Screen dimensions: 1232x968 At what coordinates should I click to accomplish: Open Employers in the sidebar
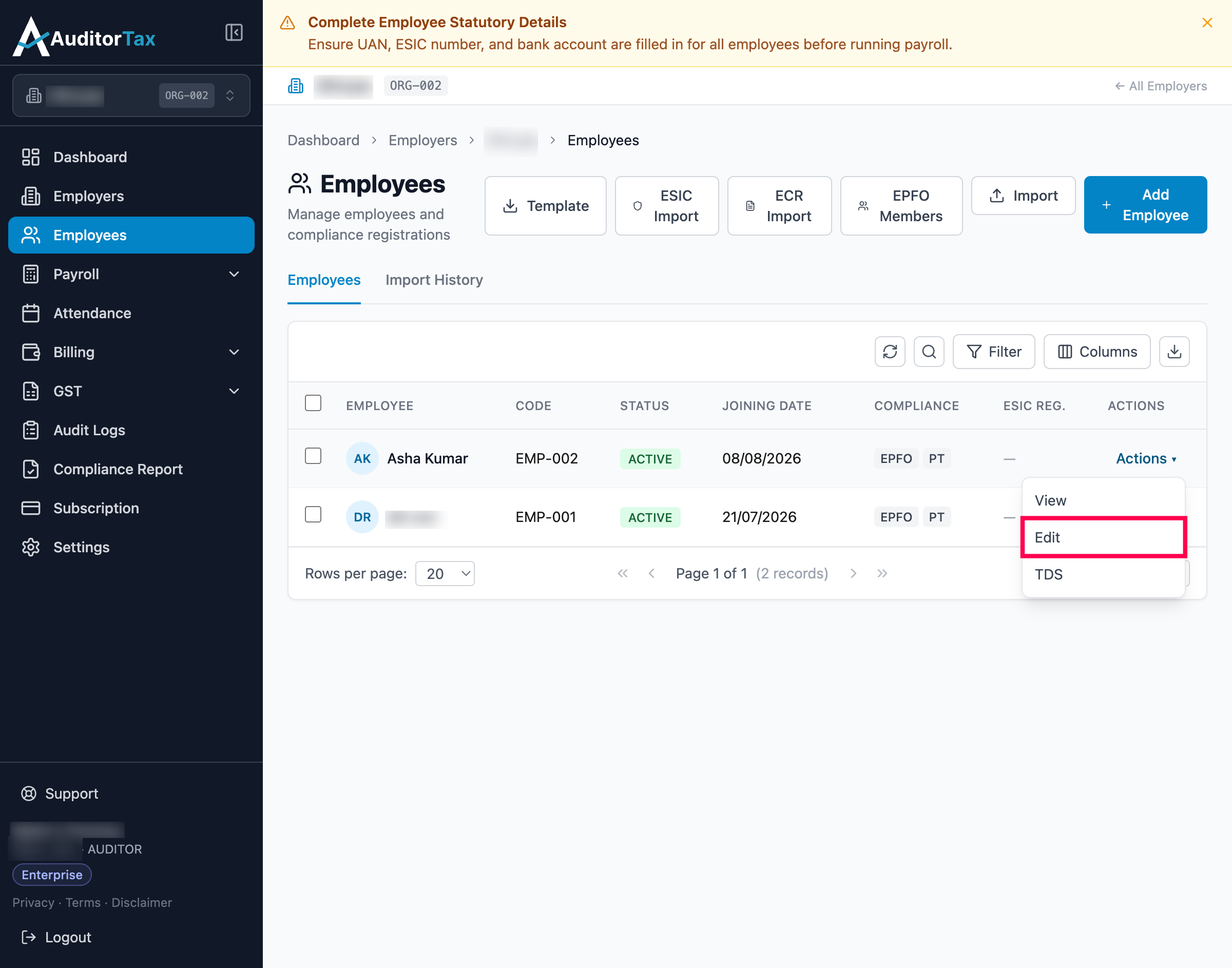(x=131, y=196)
